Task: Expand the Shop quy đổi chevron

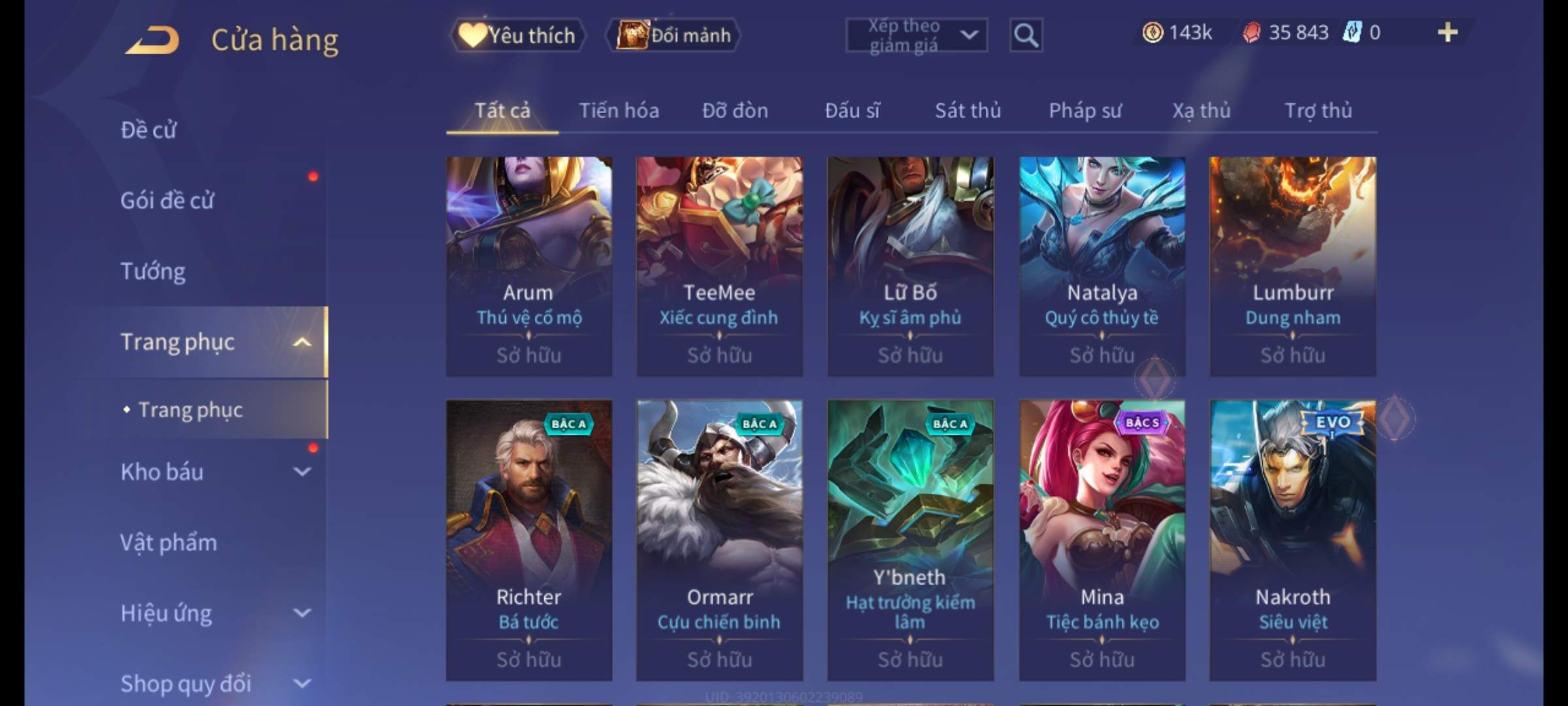Action: [302, 683]
